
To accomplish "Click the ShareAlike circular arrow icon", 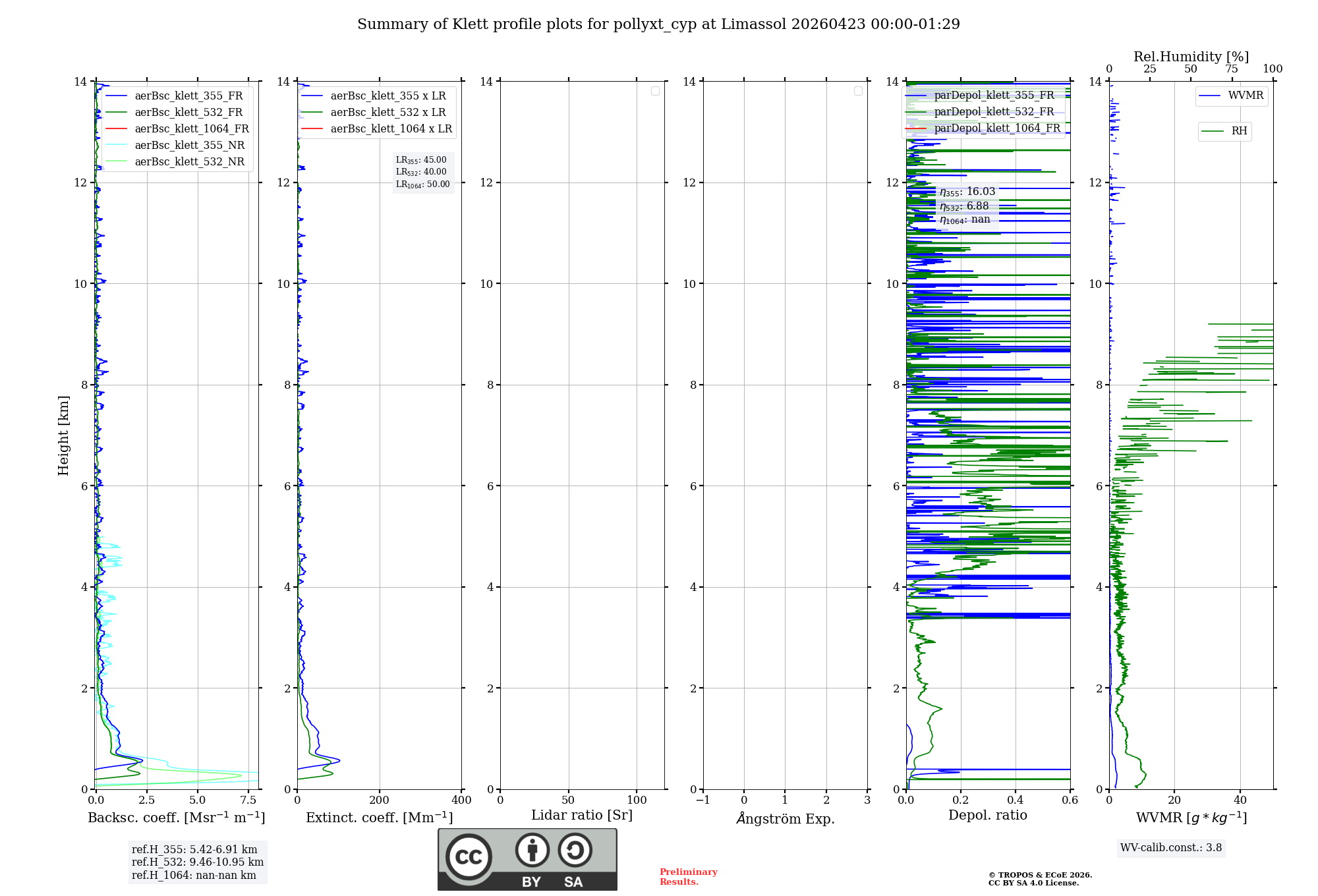I will [575, 850].
